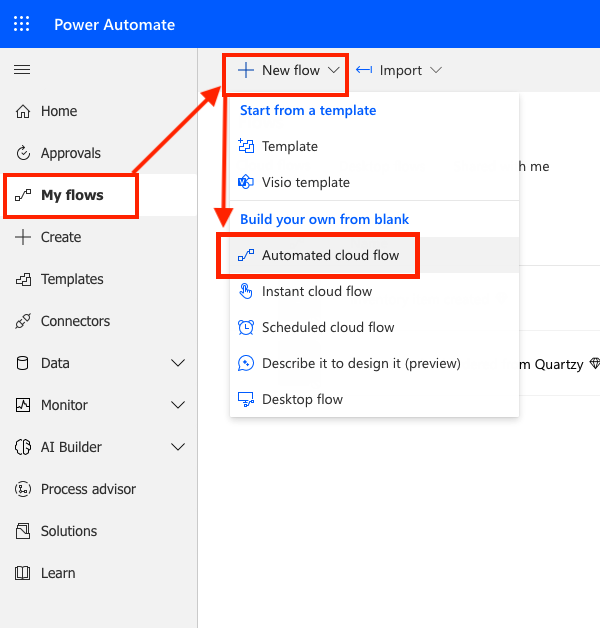600x628 pixels.
Task: Collapse the navigation hamburger menu
Action: coord(22,70)
